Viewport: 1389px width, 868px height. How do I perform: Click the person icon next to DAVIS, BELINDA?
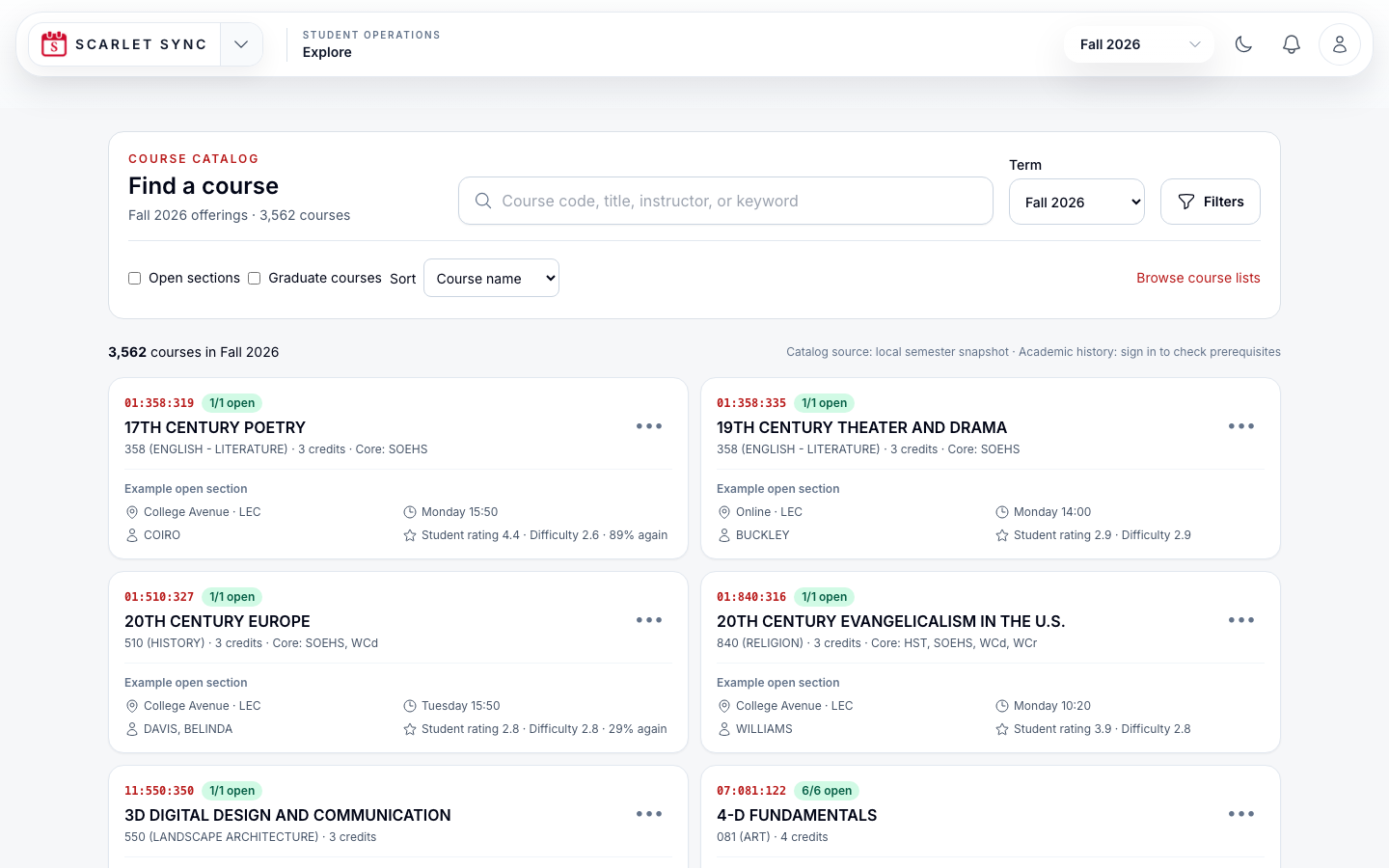pyautogui.click(x=132, y=729)
